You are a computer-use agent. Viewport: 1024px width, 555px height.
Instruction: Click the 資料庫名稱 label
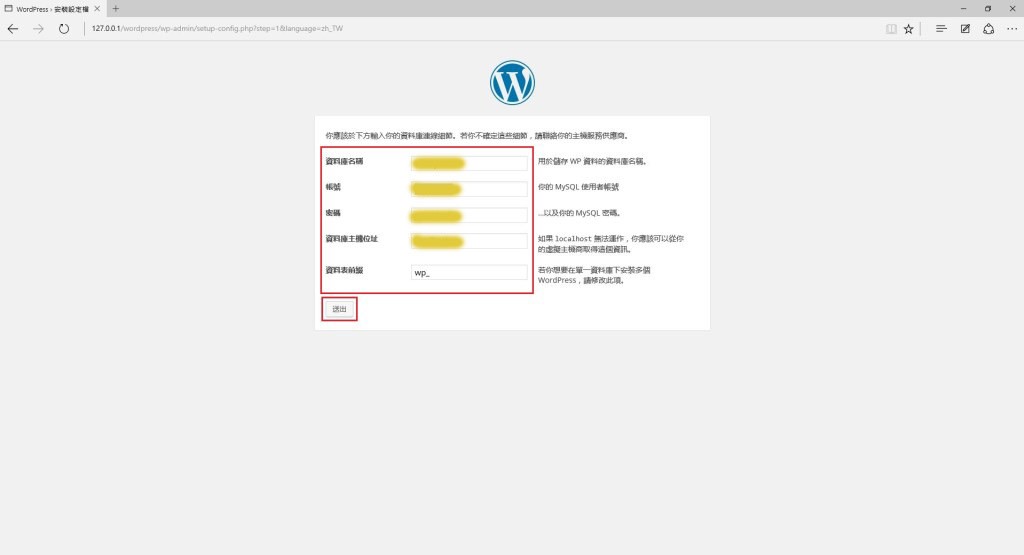[x=344, y=161]
